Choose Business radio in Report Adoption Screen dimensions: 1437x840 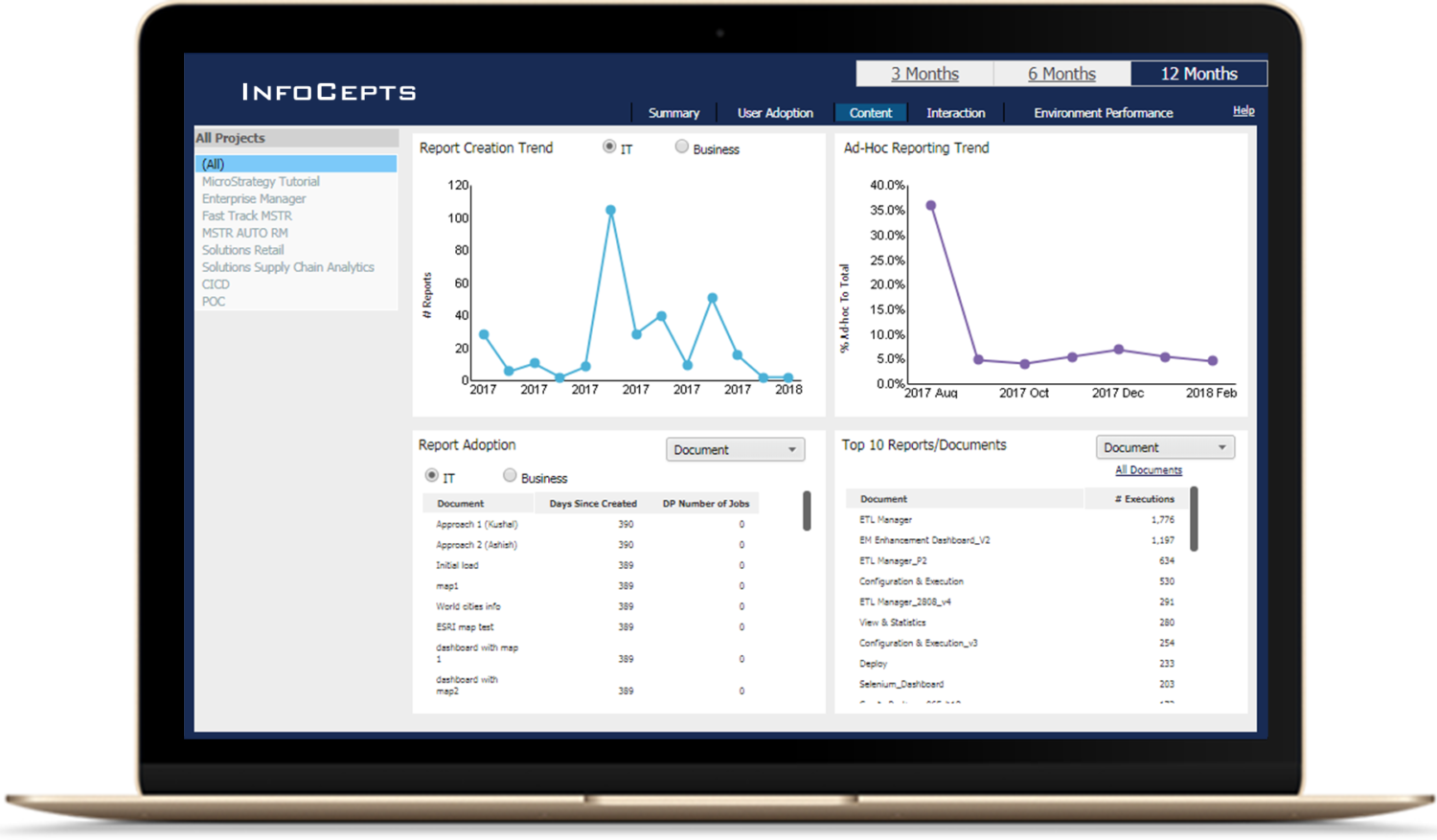pyautogui.click(x=510, y=476)
